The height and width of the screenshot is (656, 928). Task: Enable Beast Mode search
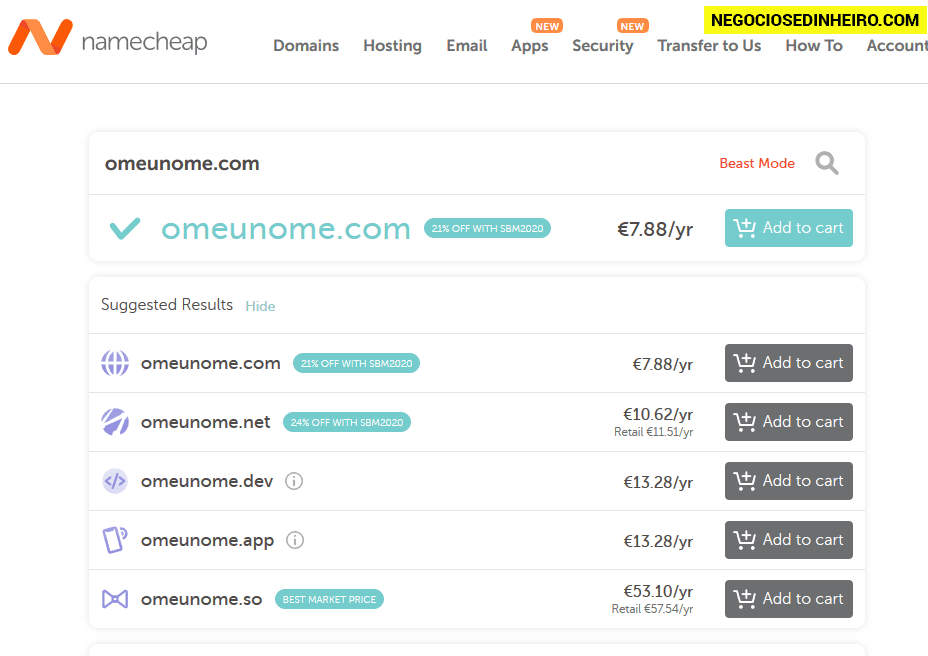[757, 163]
